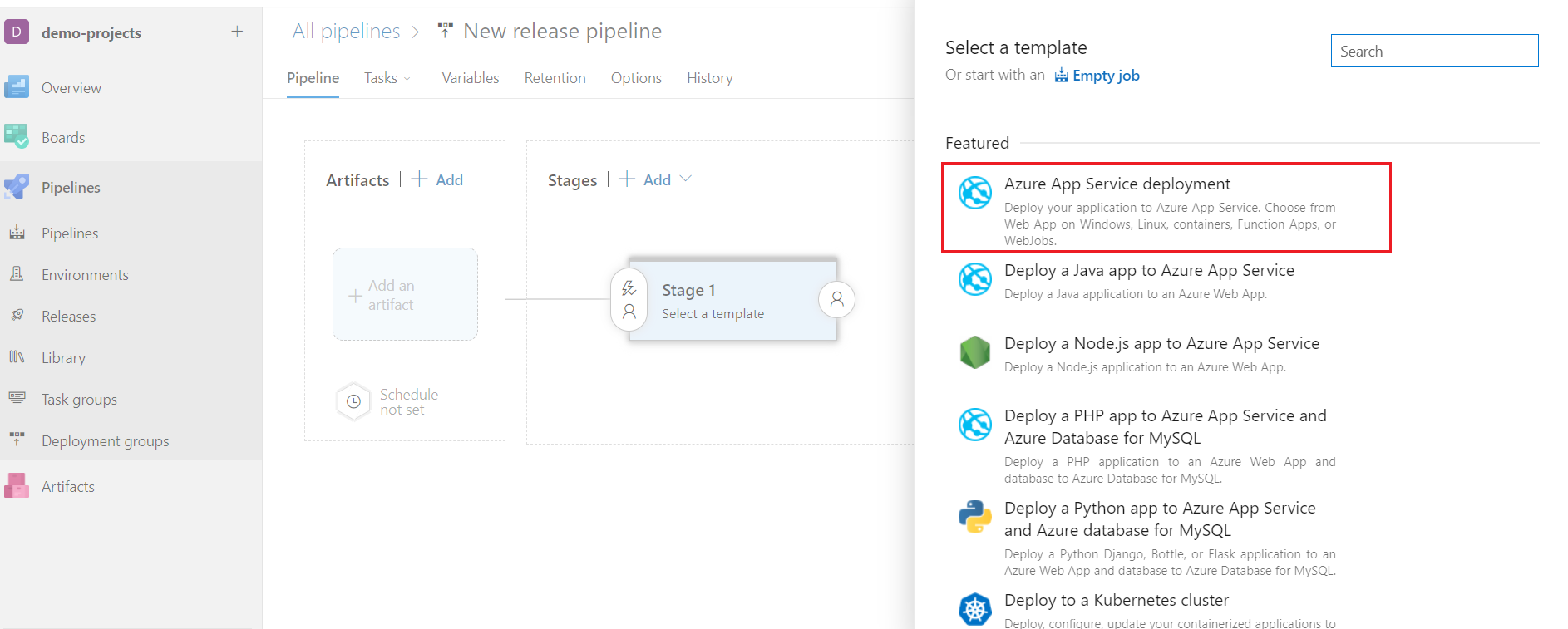The height and width of the screenshot is (629, 1568).
Task: Select the Python app with MySQL template
Action: tap(1160, 519)
